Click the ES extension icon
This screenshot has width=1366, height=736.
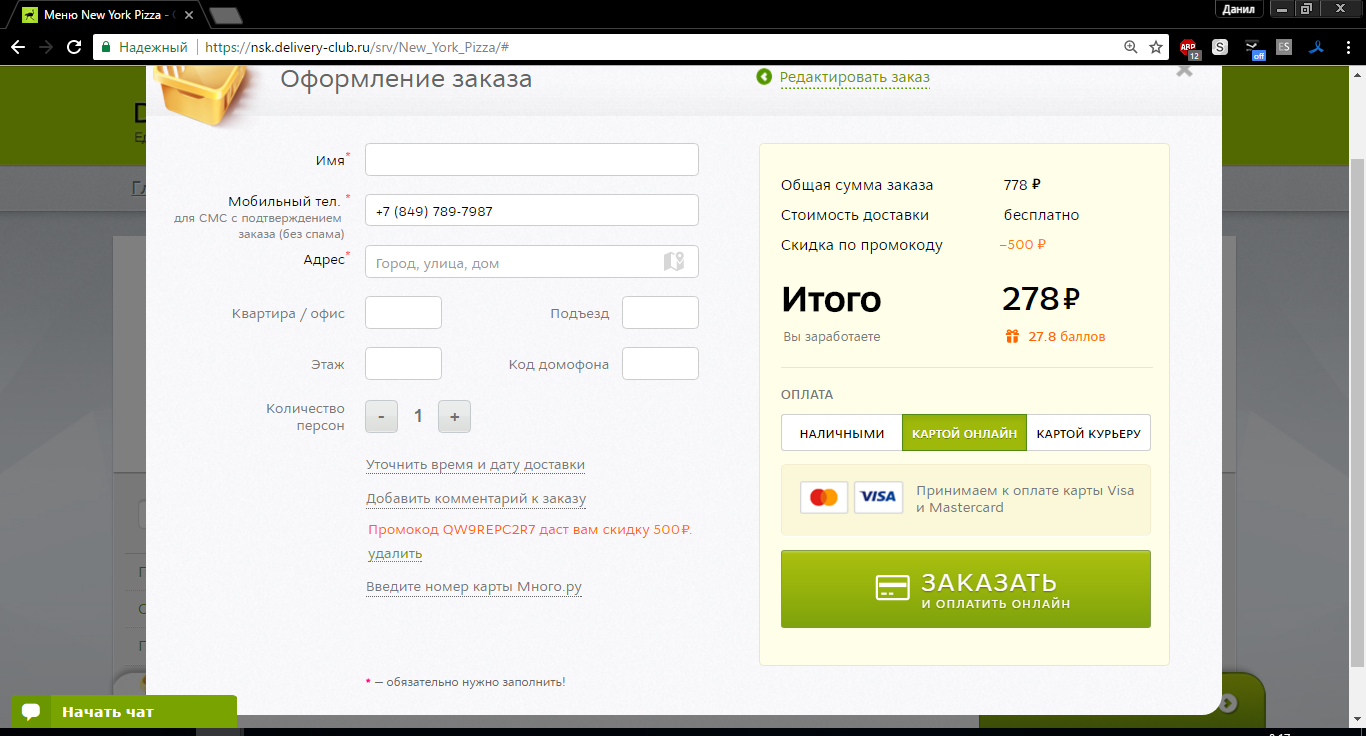1284,47
